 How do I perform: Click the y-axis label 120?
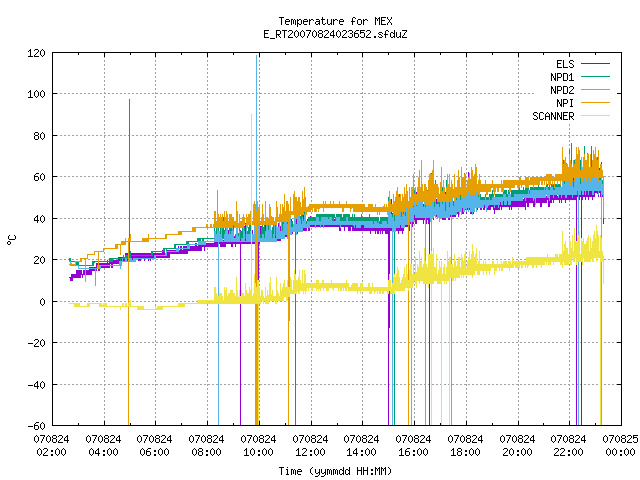coord(36,53)
